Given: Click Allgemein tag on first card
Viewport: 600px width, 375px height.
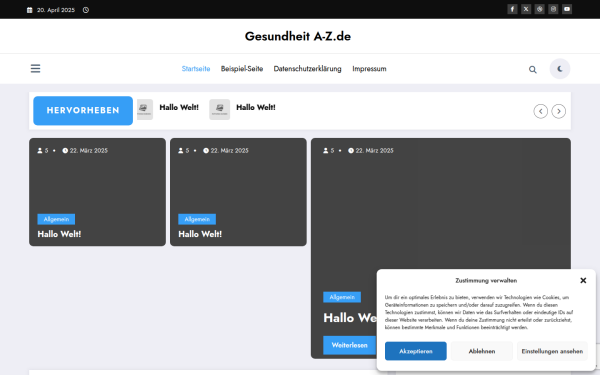Looking at the screenshot, I should tap(56, 219).
